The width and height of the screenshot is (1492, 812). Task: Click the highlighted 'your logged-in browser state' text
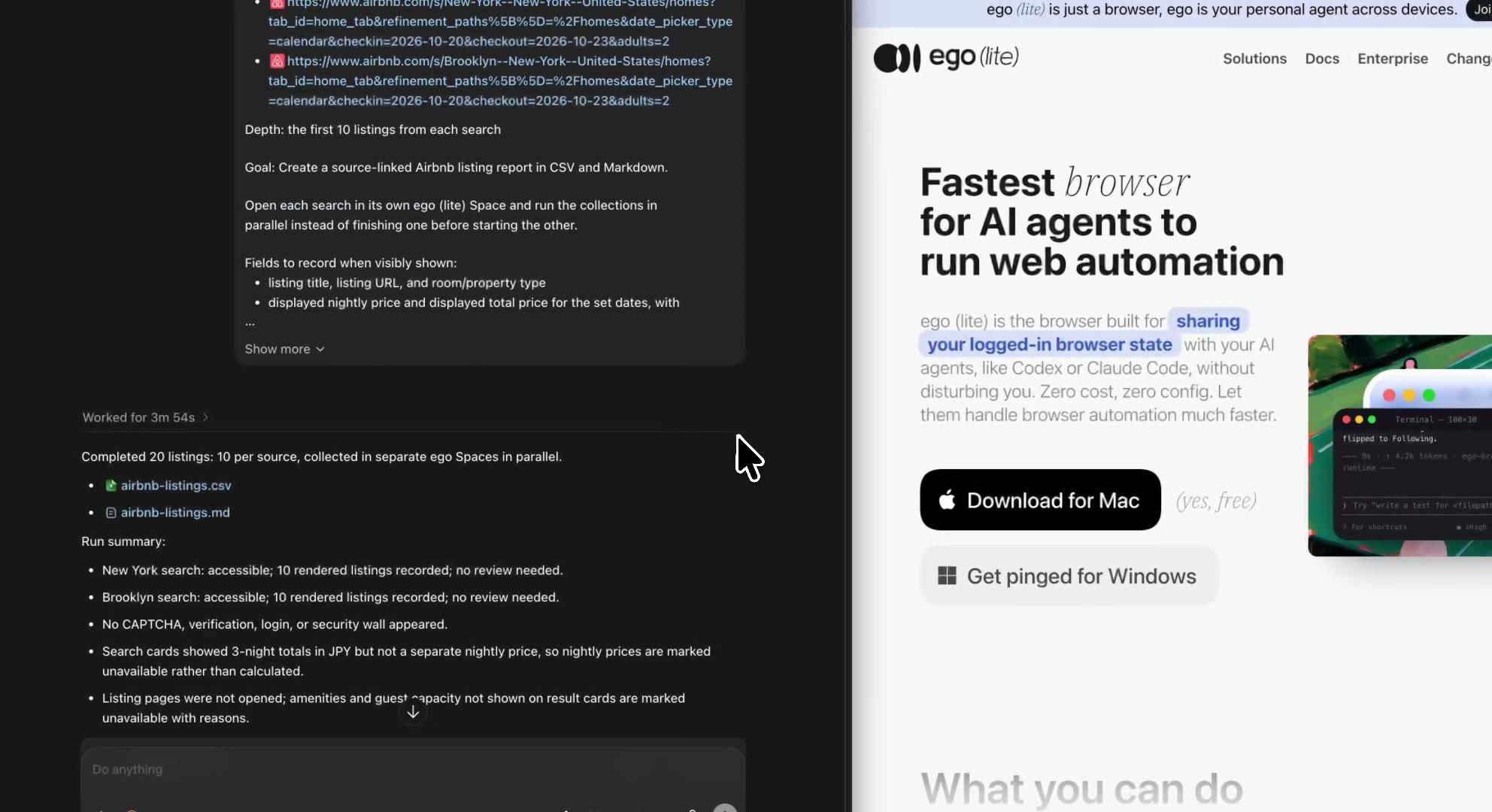[x=1050, y=344]
